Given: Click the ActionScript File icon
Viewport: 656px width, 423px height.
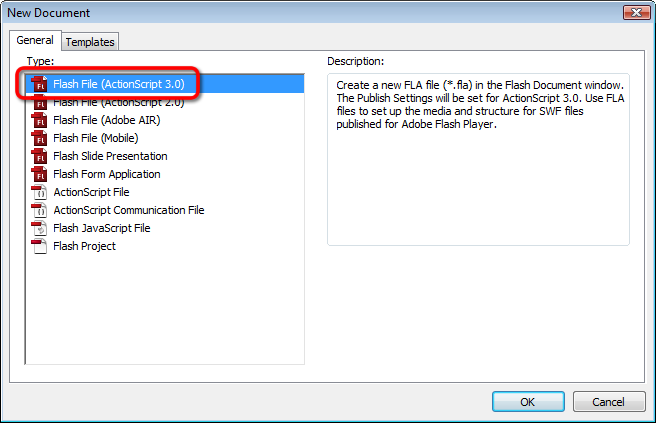Looking at the screenshot, I should (x=40, y=192).
